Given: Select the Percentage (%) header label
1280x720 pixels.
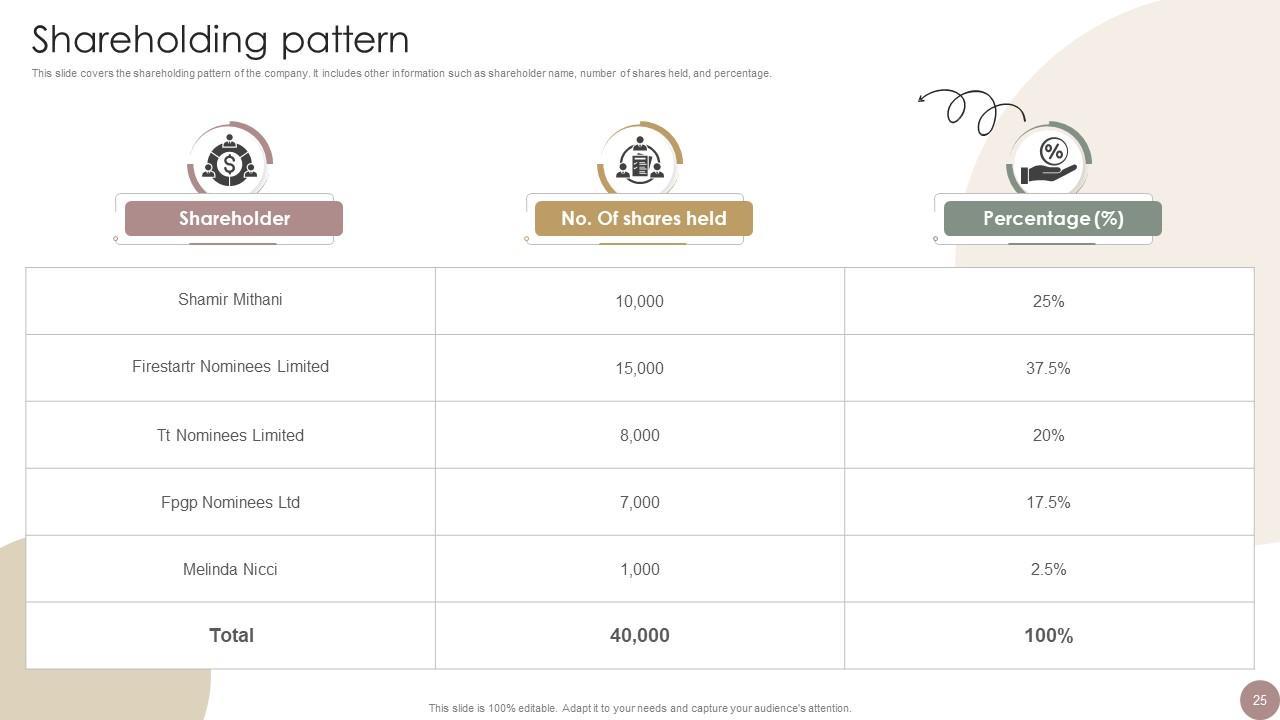Looking at the screenshot, I should [x=1053, y=218].
